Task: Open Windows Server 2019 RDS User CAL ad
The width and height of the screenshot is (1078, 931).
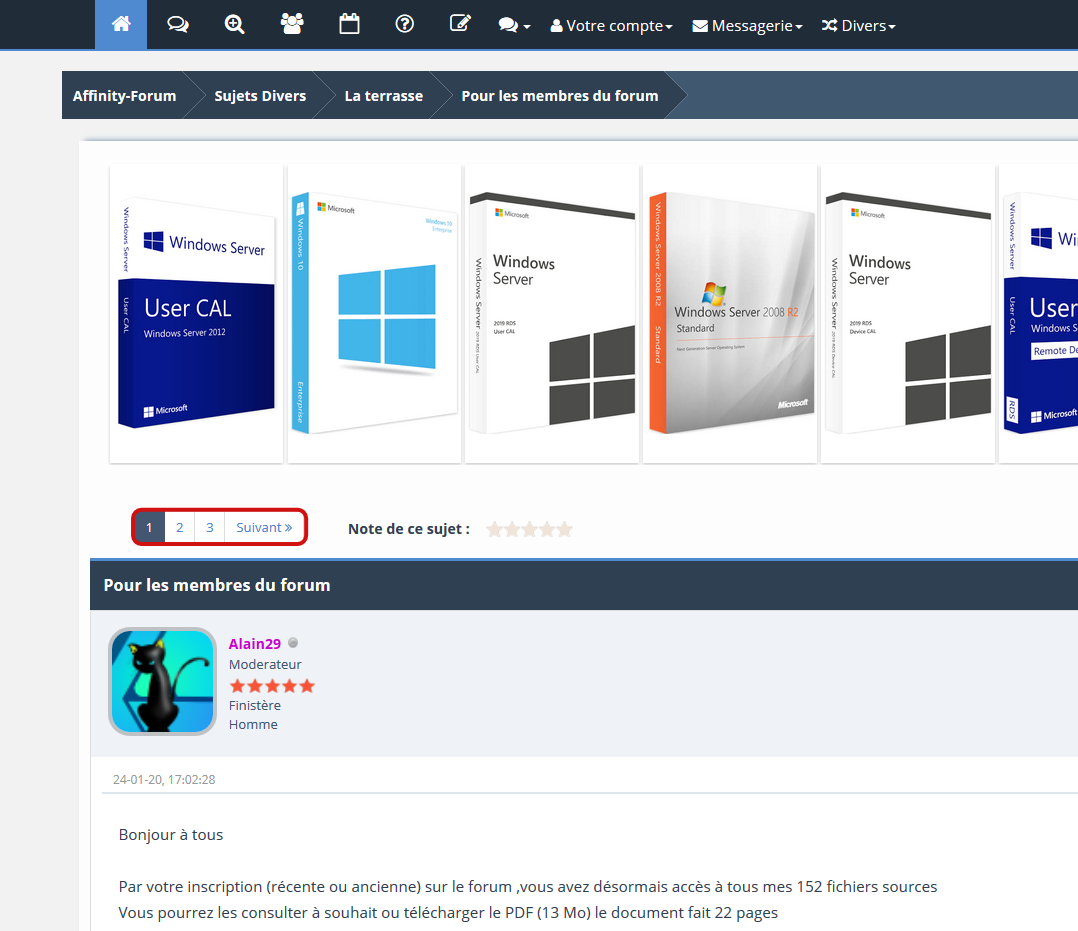Action: 552,314
